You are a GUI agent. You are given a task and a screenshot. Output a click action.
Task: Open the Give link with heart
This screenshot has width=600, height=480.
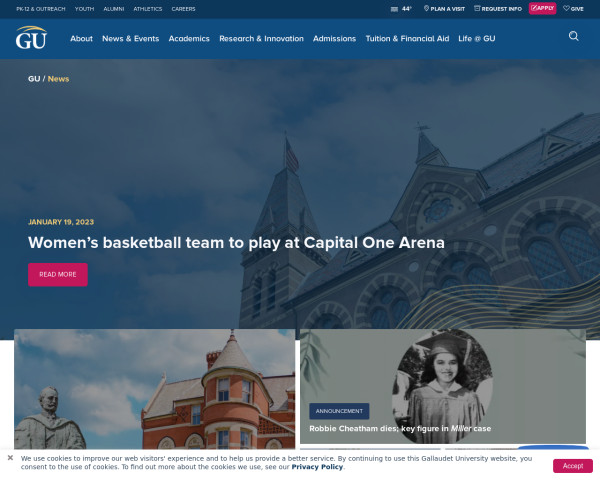click(x=573, y=9)
